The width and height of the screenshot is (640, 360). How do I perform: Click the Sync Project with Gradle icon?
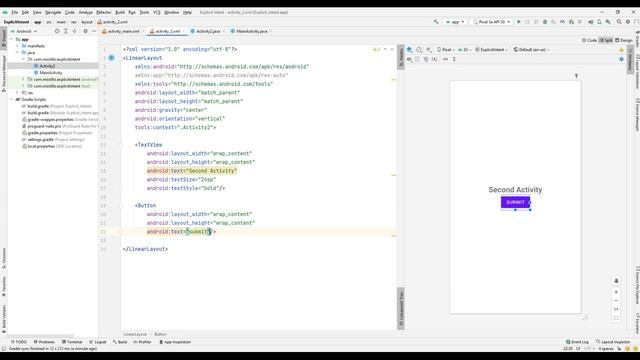pyautogui.click(x=591, y=22)
